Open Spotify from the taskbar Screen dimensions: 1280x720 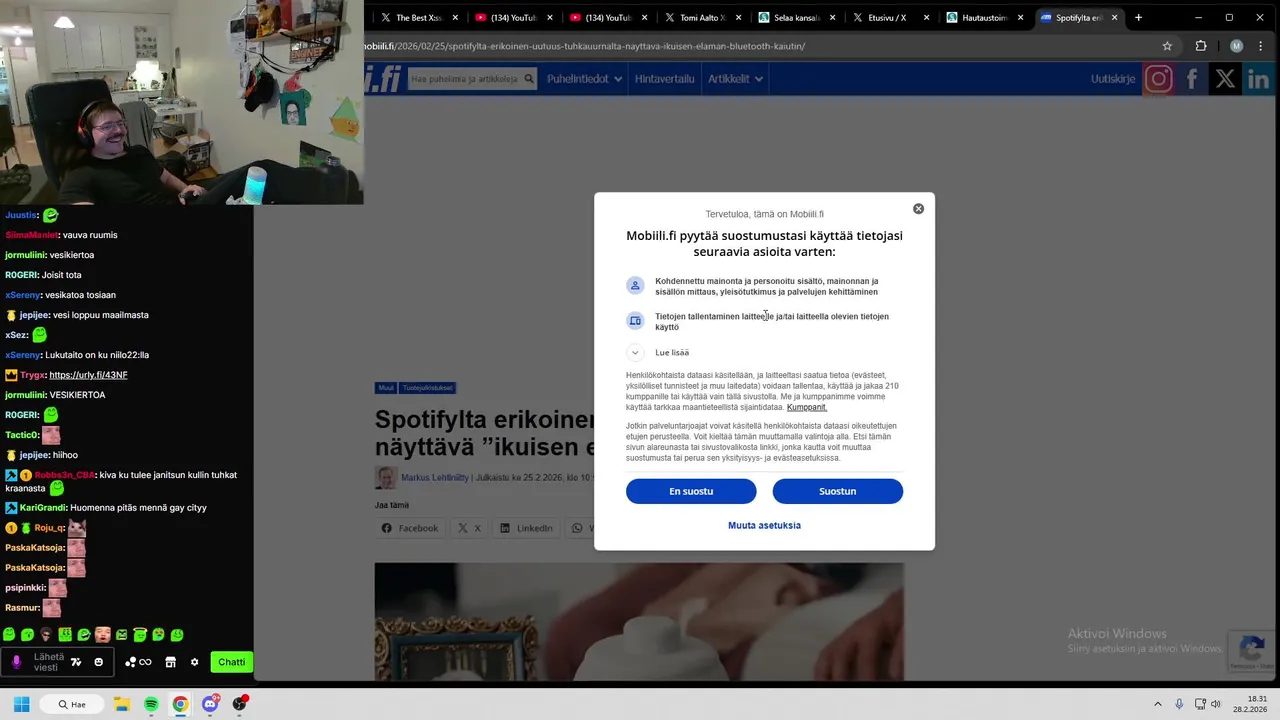(151, 704)
